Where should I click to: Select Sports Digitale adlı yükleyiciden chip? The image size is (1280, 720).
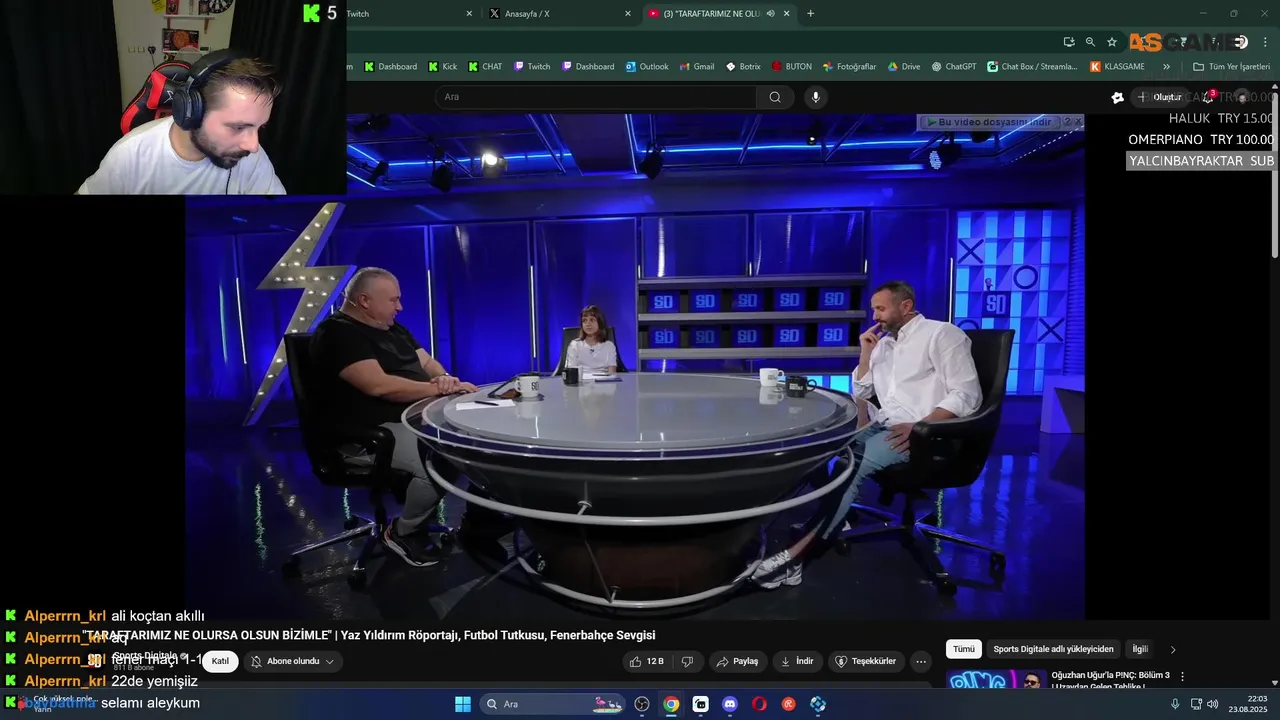[x=1053, y=649]
